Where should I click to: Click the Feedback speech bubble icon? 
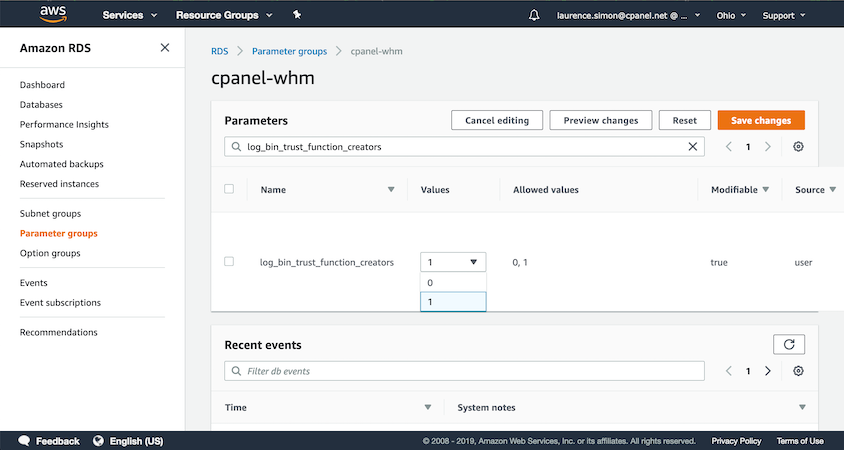(x=24, y=441)
